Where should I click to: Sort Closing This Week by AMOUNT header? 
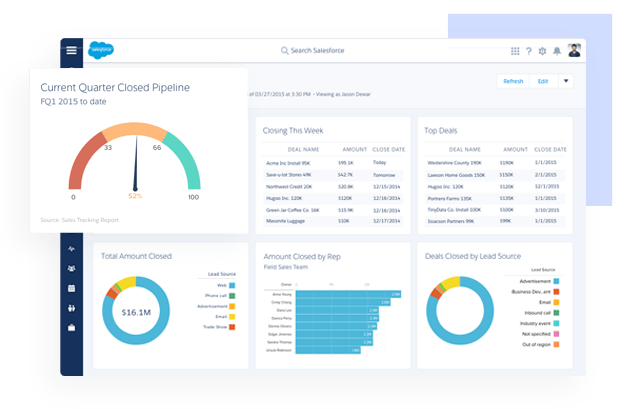[x=354, y=149]
